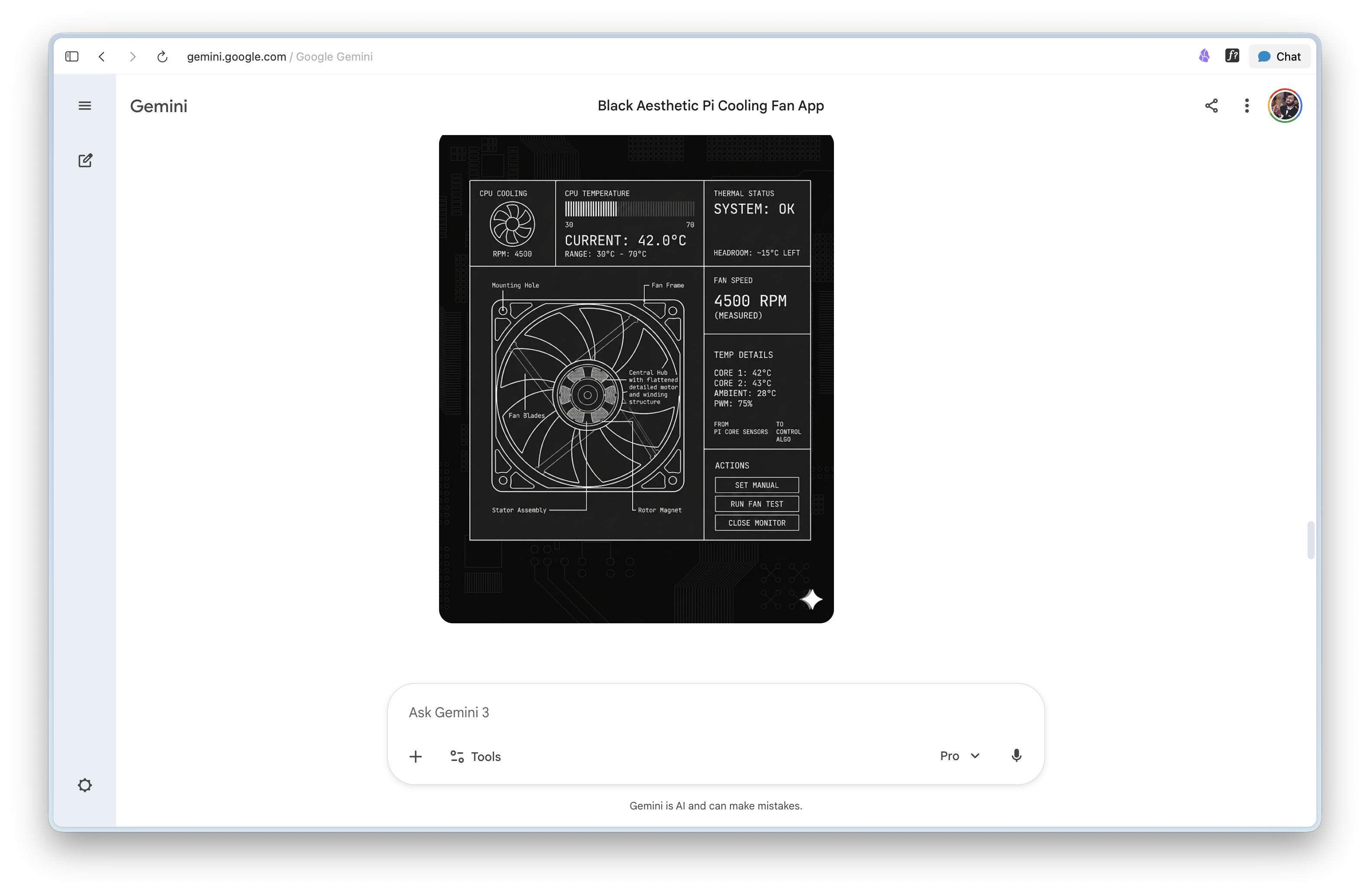Select CLOSE MONITOR in the actions panel

click(756, 522)
